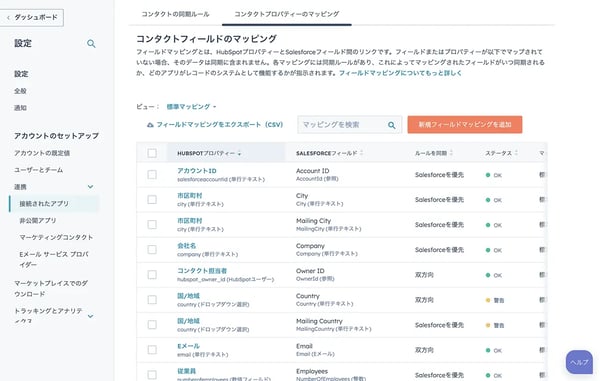Image resolution: width=600 pixels, height=381 pixels.
Task: Toggle the select-all checkbox in table header
Action: 152,153
